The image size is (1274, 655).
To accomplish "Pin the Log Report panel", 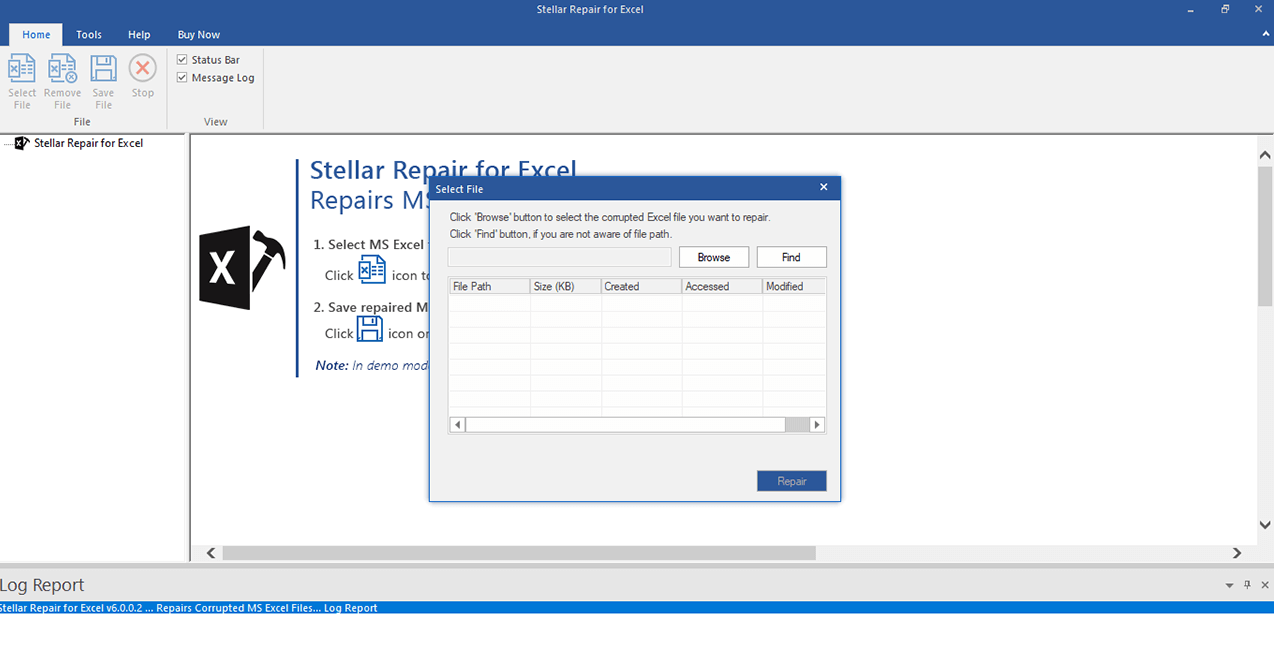I will [1247, 585].
